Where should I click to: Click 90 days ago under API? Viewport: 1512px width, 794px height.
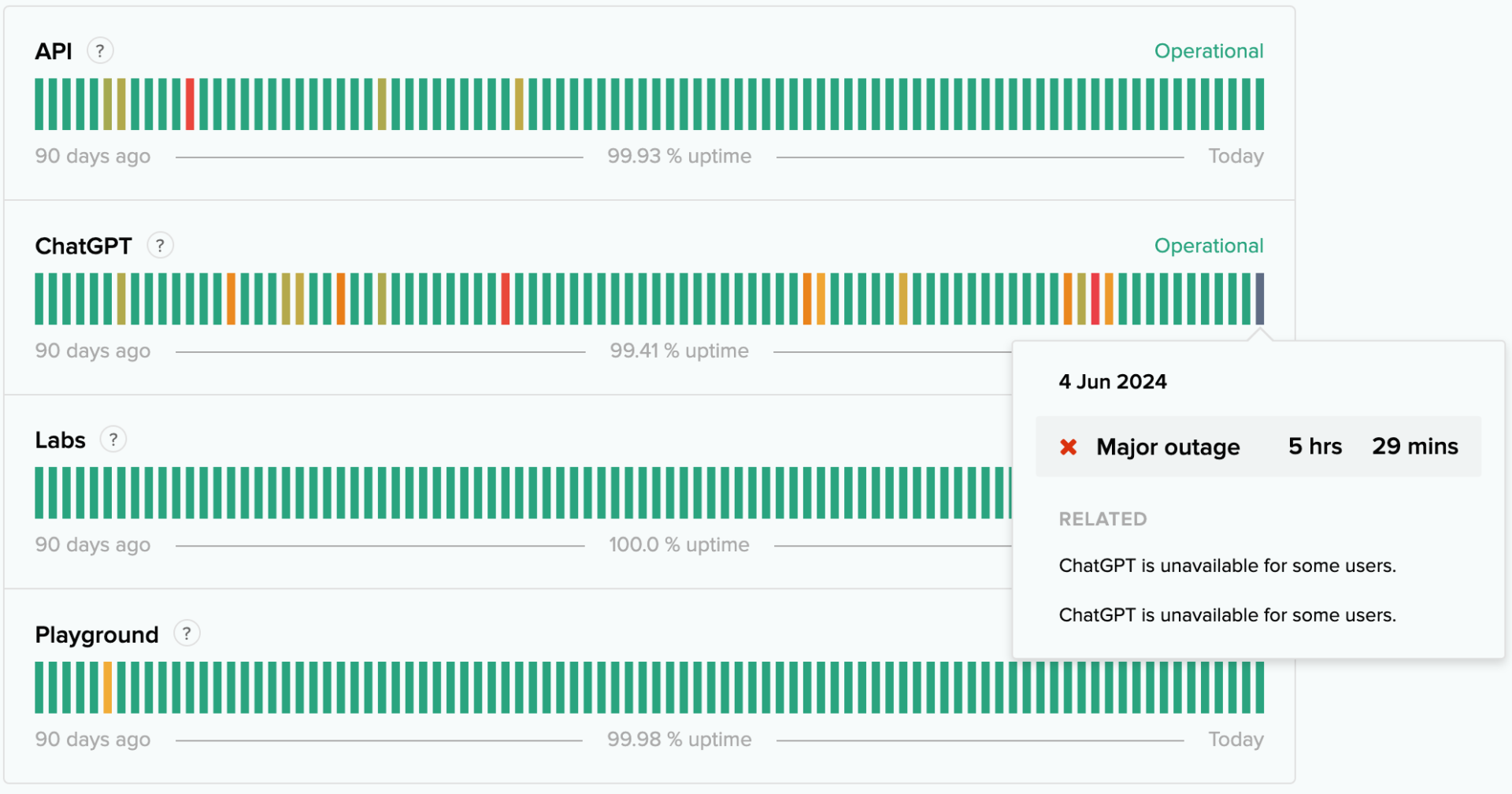[x=93, y=156]
